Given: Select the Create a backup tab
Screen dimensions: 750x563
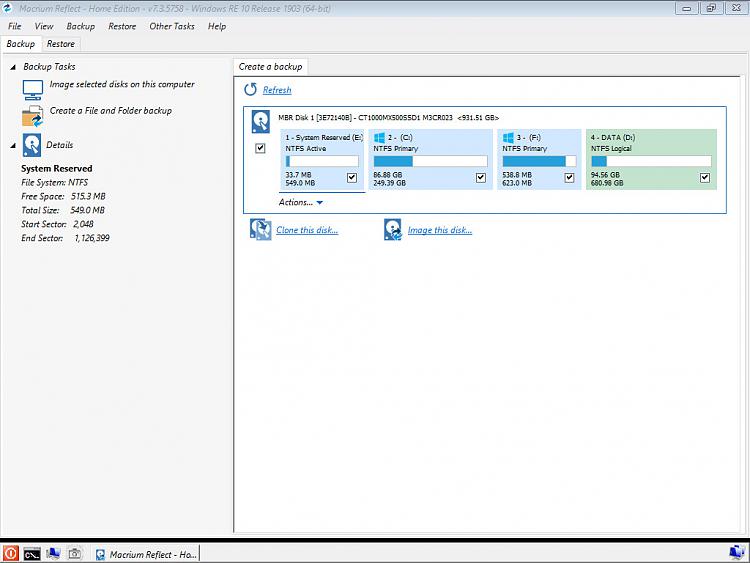Looking at the screenshot, I should coord(270,67).
